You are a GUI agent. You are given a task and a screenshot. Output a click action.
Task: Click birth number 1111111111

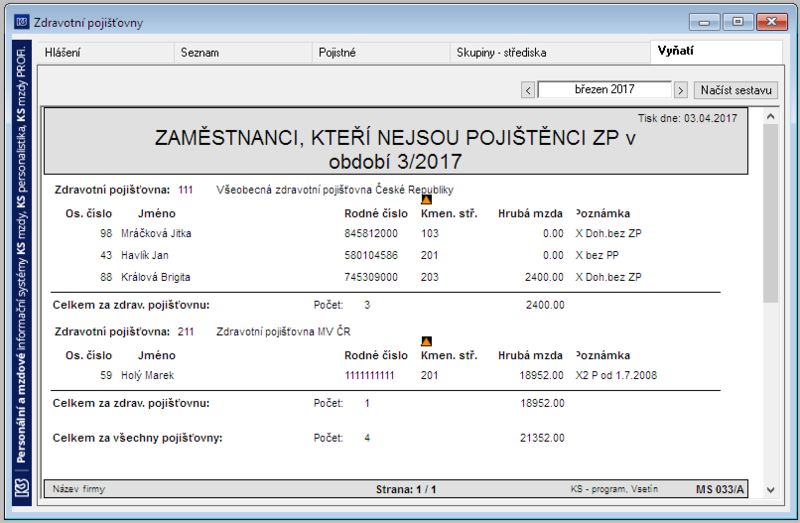coord(370,376)
